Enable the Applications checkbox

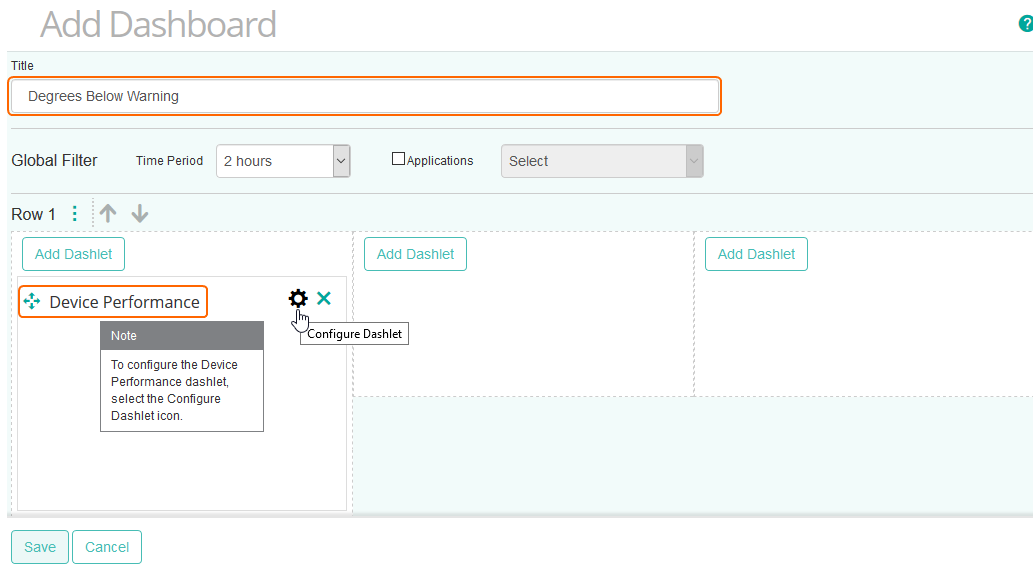[x=398, y=159]
